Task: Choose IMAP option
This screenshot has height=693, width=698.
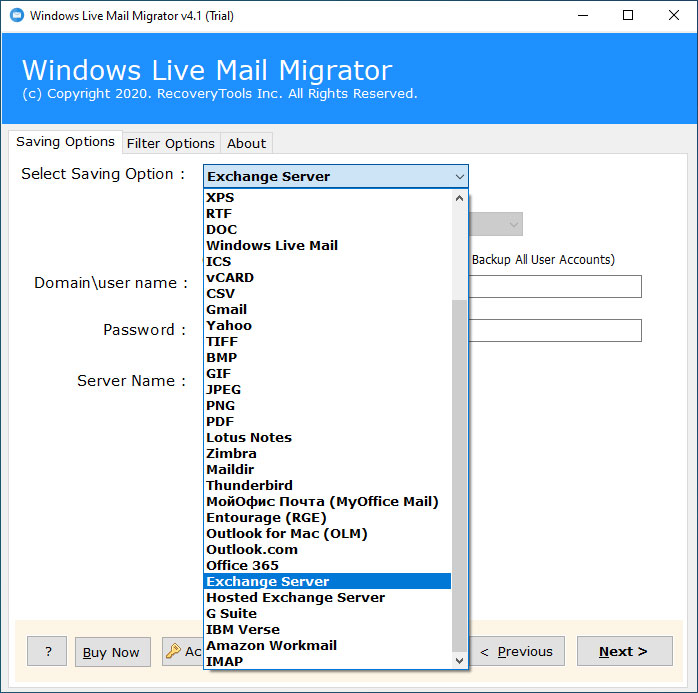Action: point(328,662)
